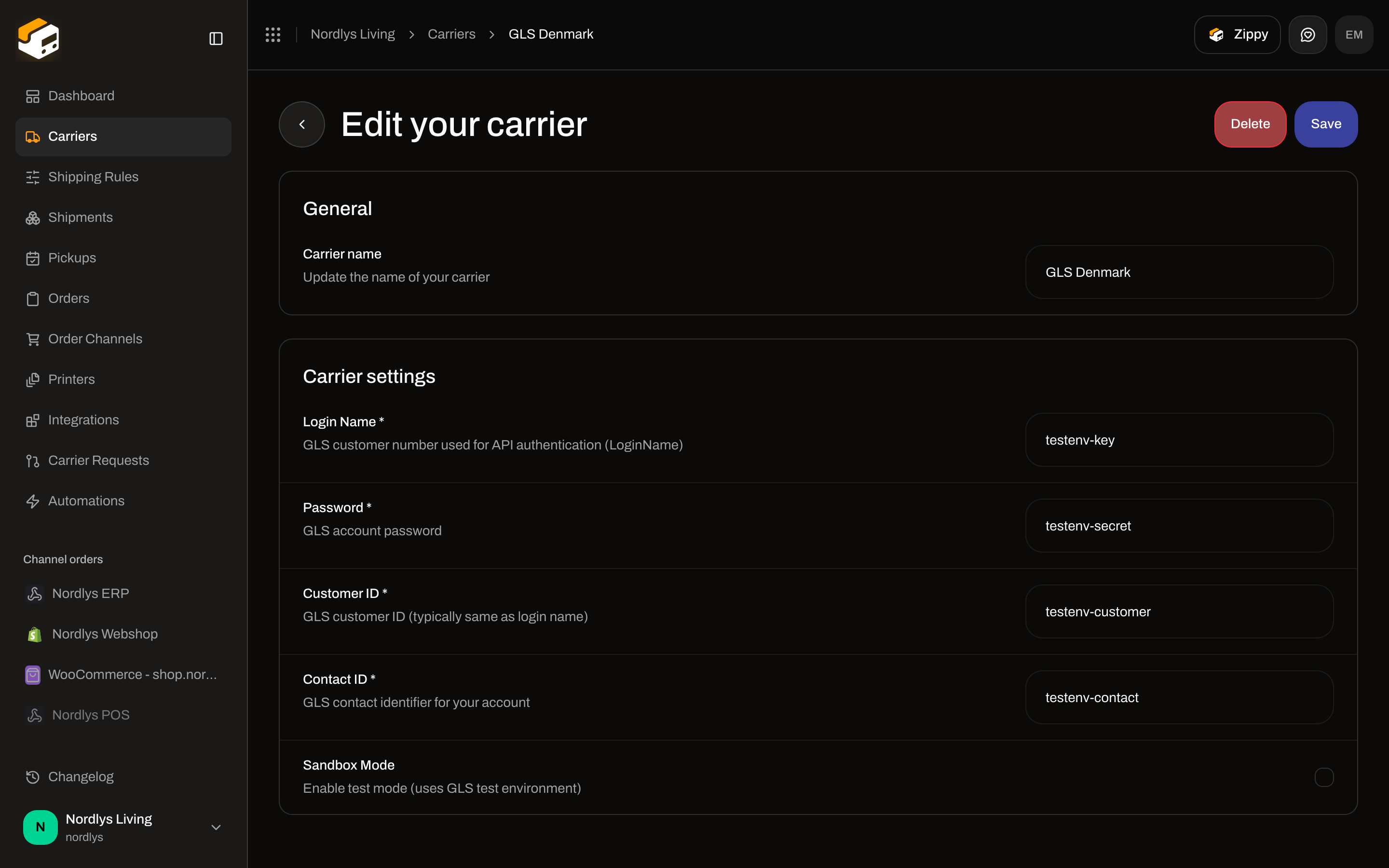Screen dimensions: 1389x868
Task: Go back using the arrow button
Action: pyautogui.click(x=302, y=124)
